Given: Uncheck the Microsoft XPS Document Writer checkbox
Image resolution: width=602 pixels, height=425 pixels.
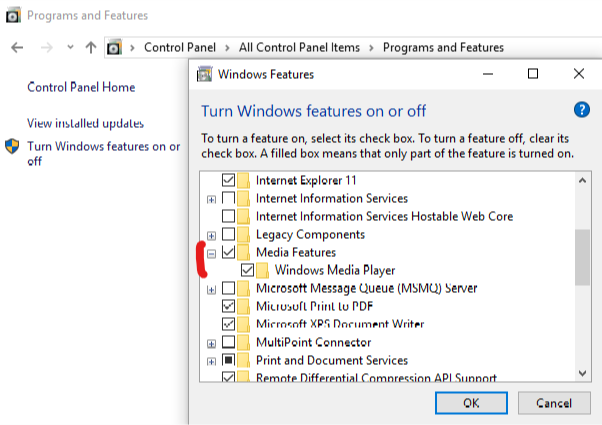Looking at the screenshot, I should 228,324.
